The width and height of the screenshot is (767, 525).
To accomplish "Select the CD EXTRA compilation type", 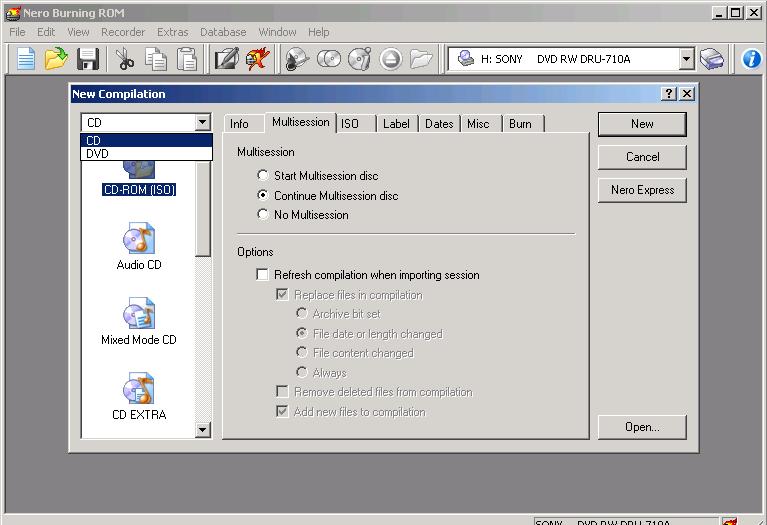I will [x=139, y=396].
